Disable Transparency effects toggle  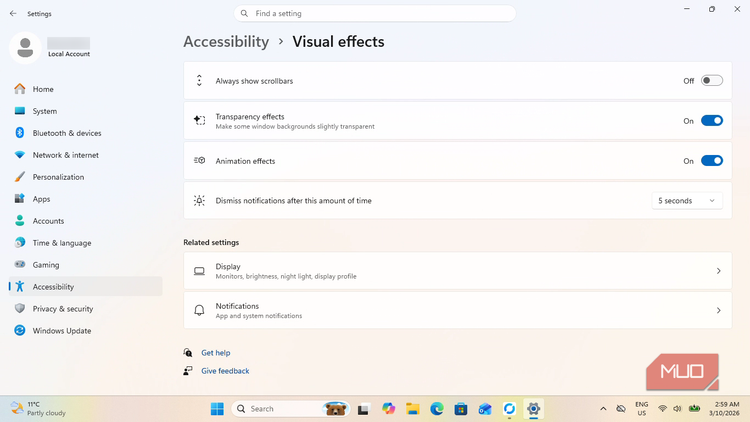tap(712, 121)
